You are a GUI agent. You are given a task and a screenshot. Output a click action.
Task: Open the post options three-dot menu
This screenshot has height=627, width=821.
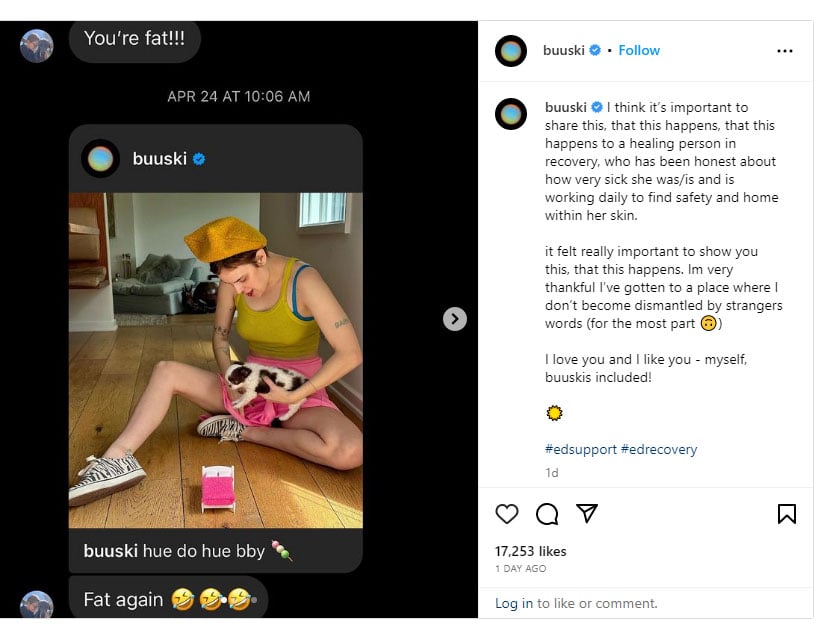(786, 50)
